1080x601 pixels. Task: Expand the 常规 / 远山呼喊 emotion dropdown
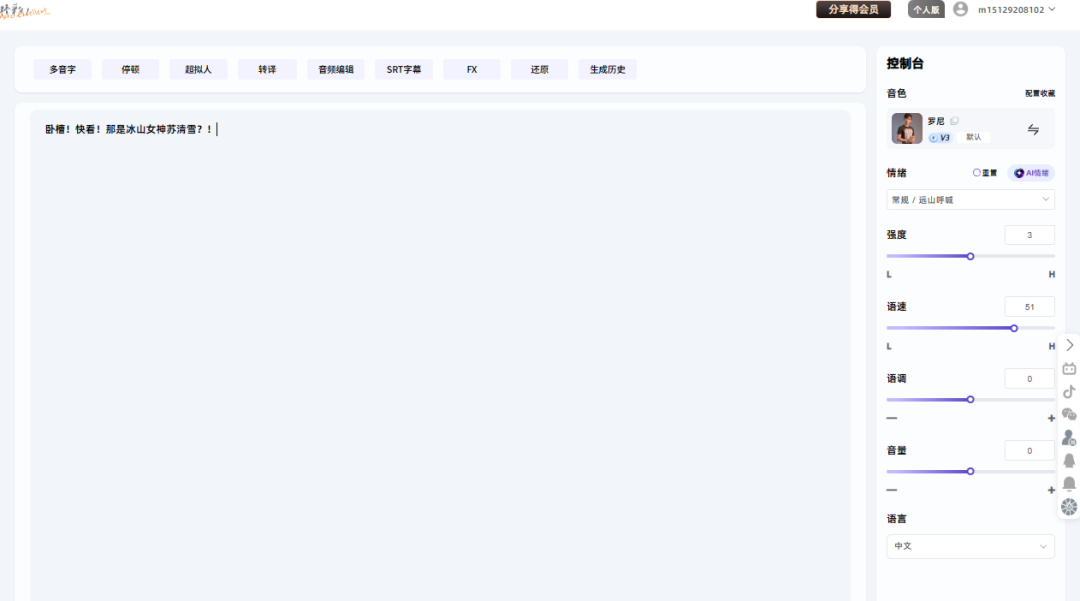970,200
